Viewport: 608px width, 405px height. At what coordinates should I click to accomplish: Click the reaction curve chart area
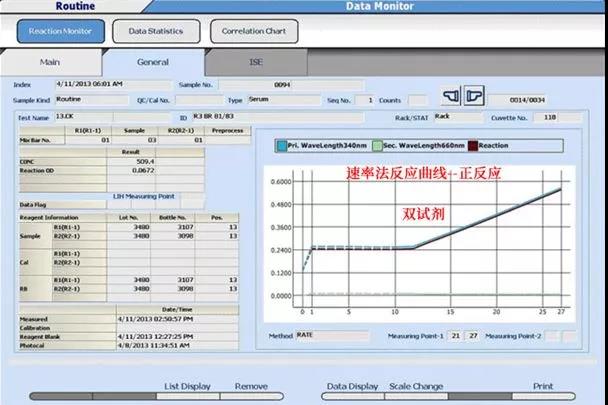coord(420,244)
